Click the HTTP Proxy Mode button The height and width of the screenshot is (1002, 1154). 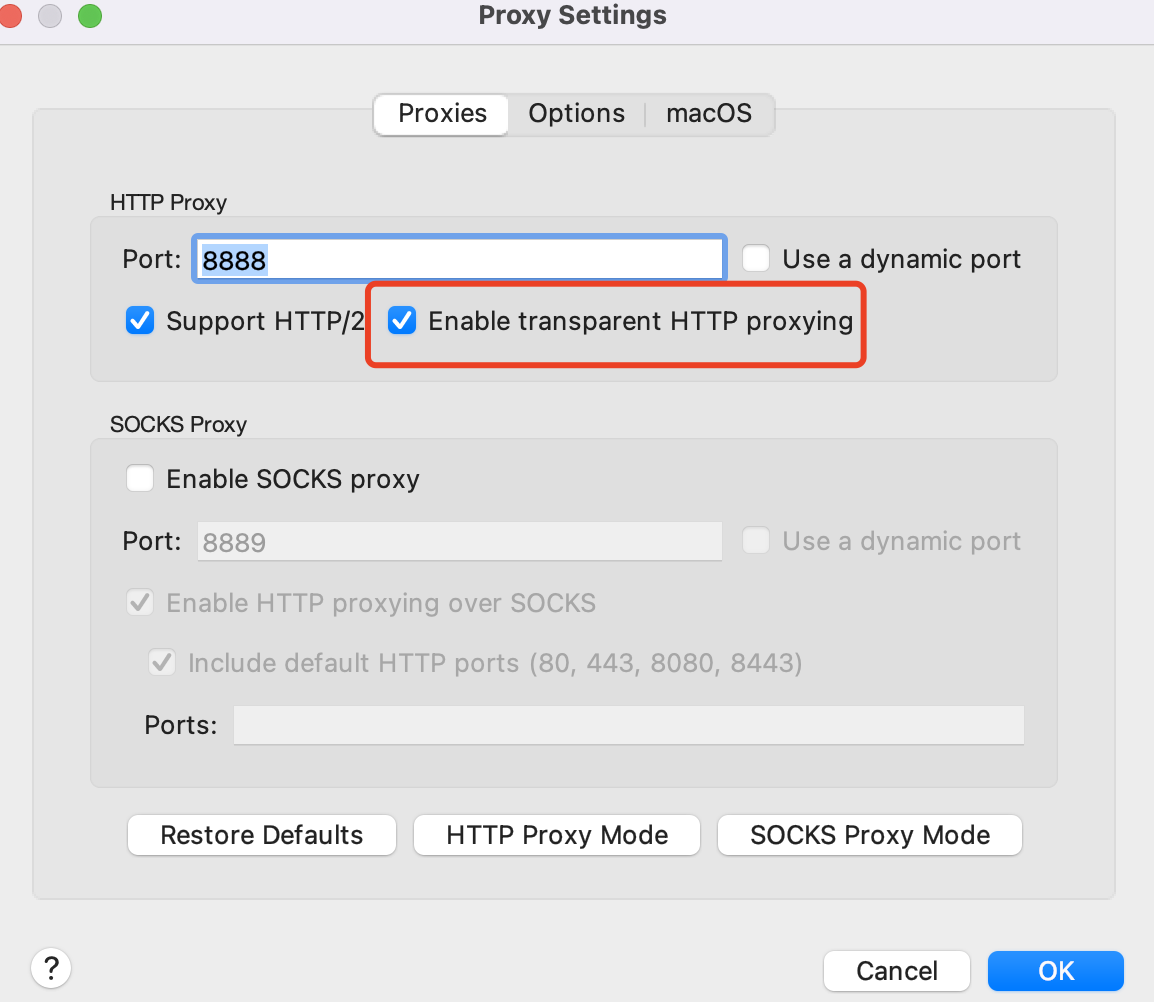(557, 835)
